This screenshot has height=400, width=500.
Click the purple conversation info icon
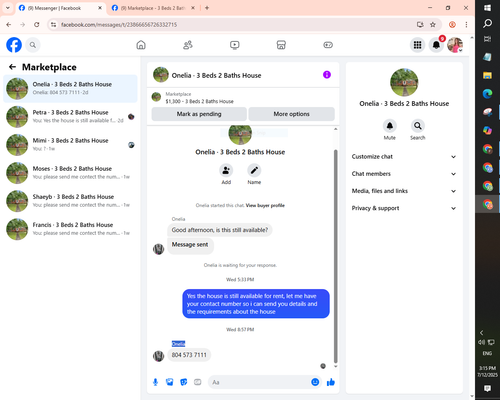tap(327, 75)
